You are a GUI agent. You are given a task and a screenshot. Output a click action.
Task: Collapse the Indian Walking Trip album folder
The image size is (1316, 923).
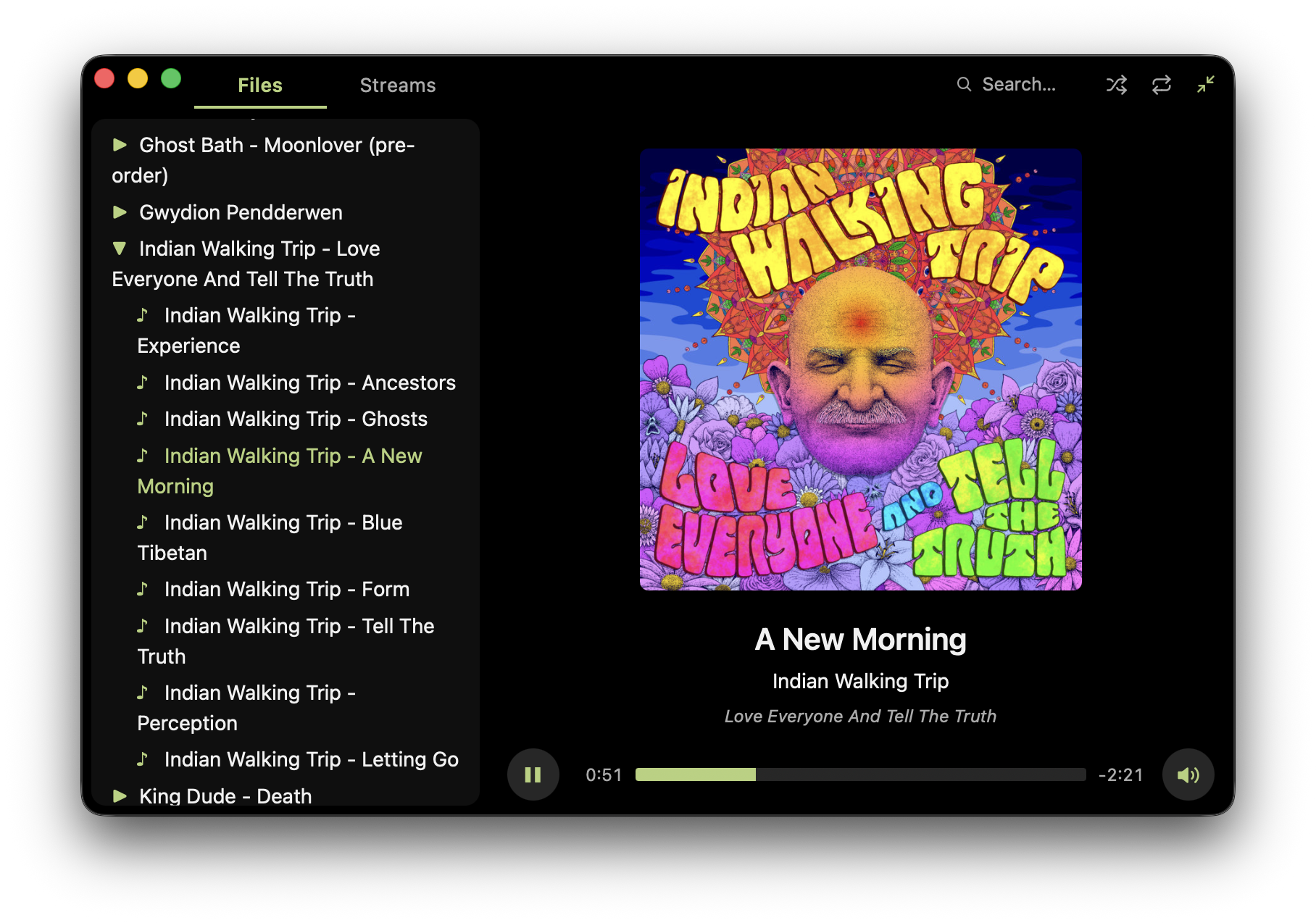pyautogui.click(x=120, y=248)
